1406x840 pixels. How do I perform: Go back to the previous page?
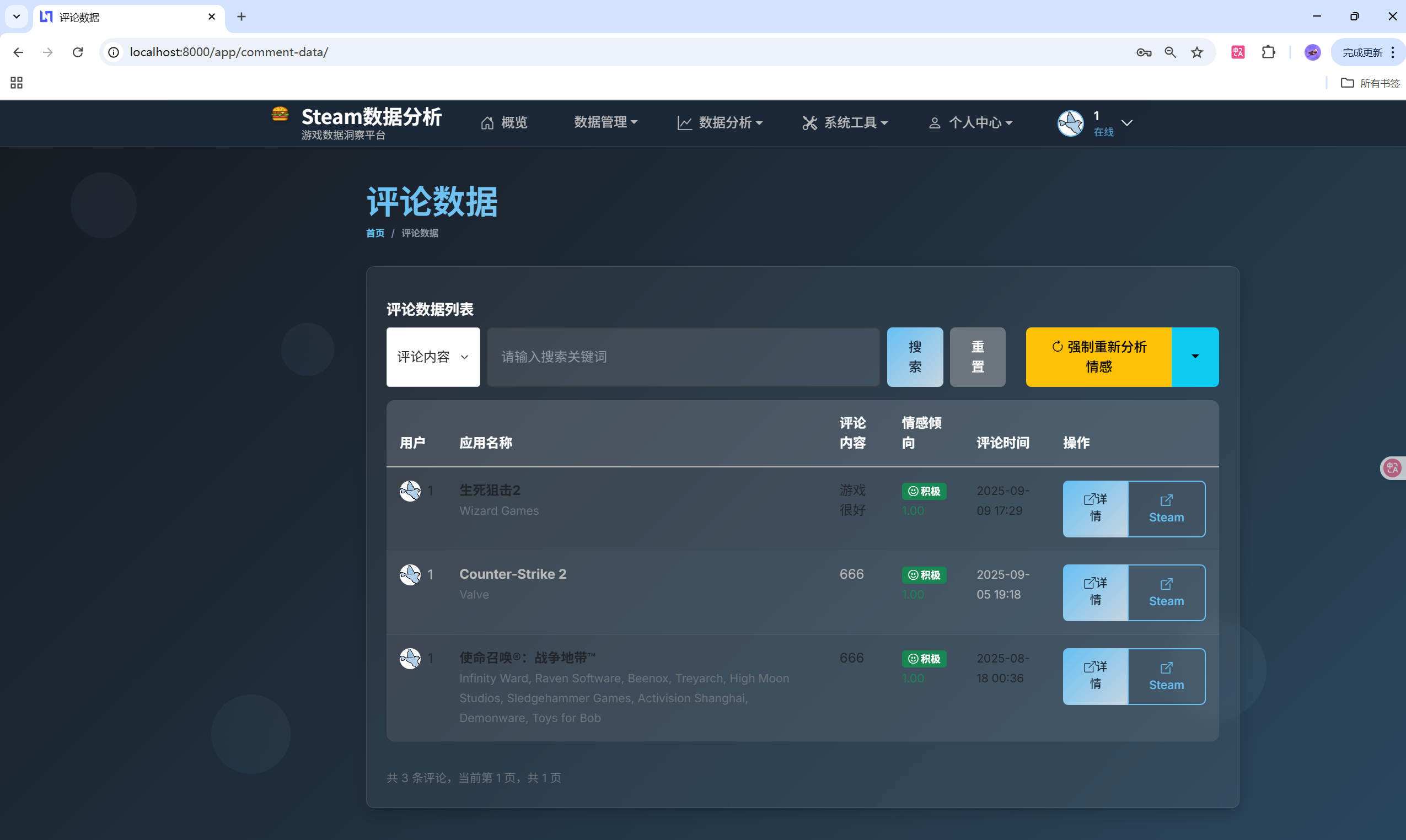[x=18, y=52]
